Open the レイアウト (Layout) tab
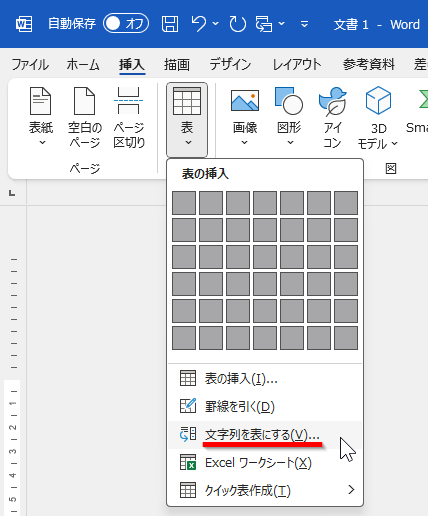The width and height of the screenshot is (428, 516). coord(297,64)
